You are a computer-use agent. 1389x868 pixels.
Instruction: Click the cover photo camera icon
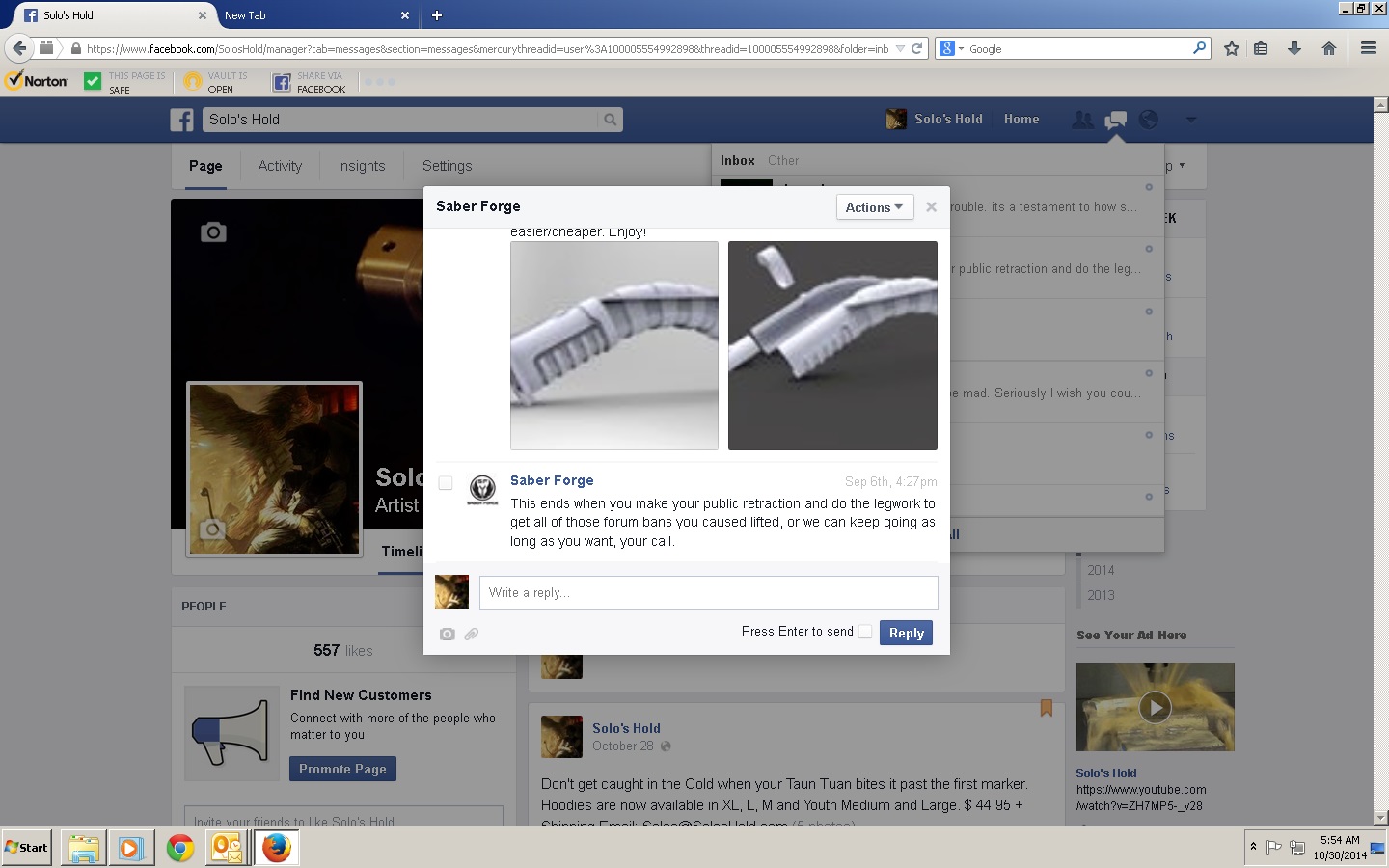pyautogui.click(x=213, y=232)
